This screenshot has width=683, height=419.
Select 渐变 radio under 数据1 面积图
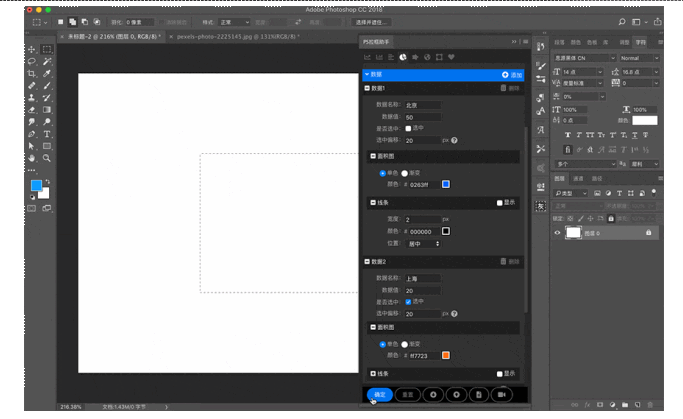(405, 173)
